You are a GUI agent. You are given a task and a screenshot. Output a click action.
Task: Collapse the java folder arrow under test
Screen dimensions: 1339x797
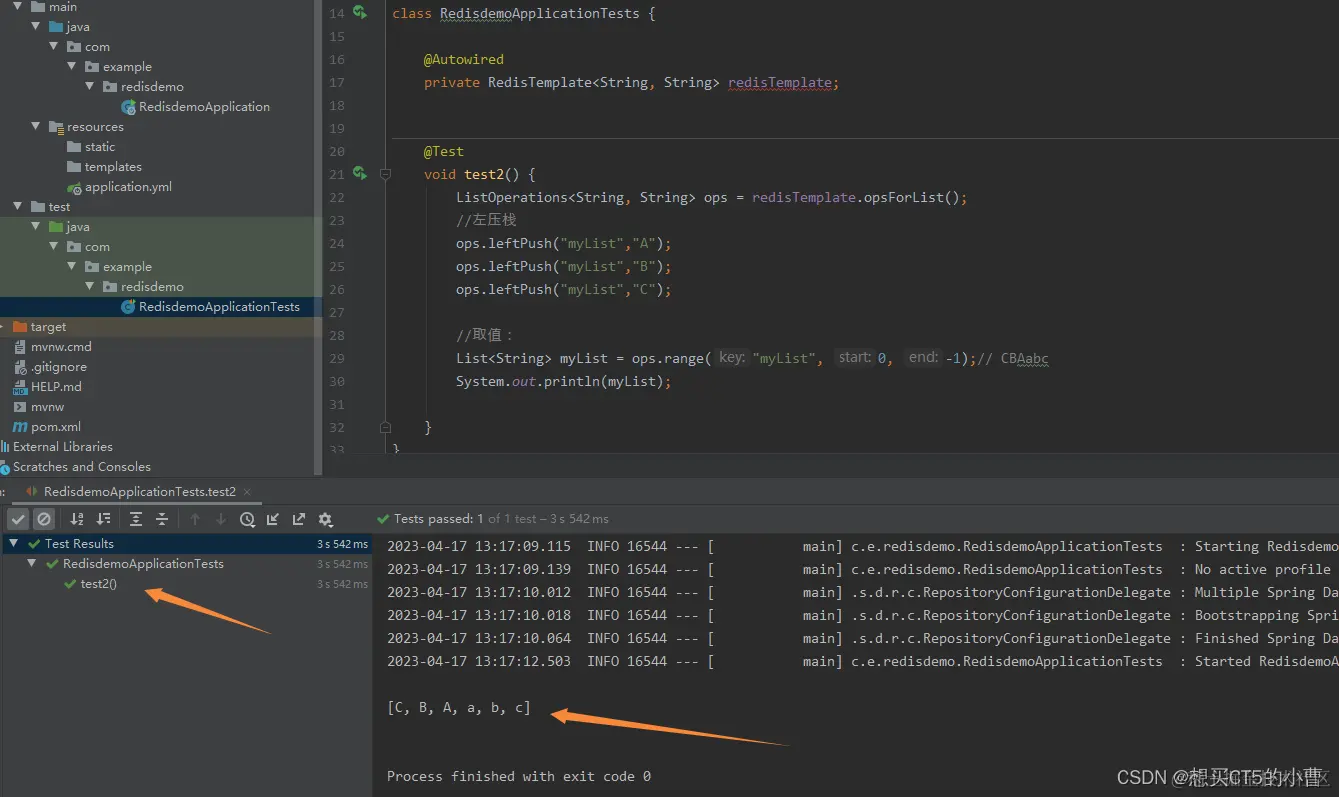tap(36, 227)
